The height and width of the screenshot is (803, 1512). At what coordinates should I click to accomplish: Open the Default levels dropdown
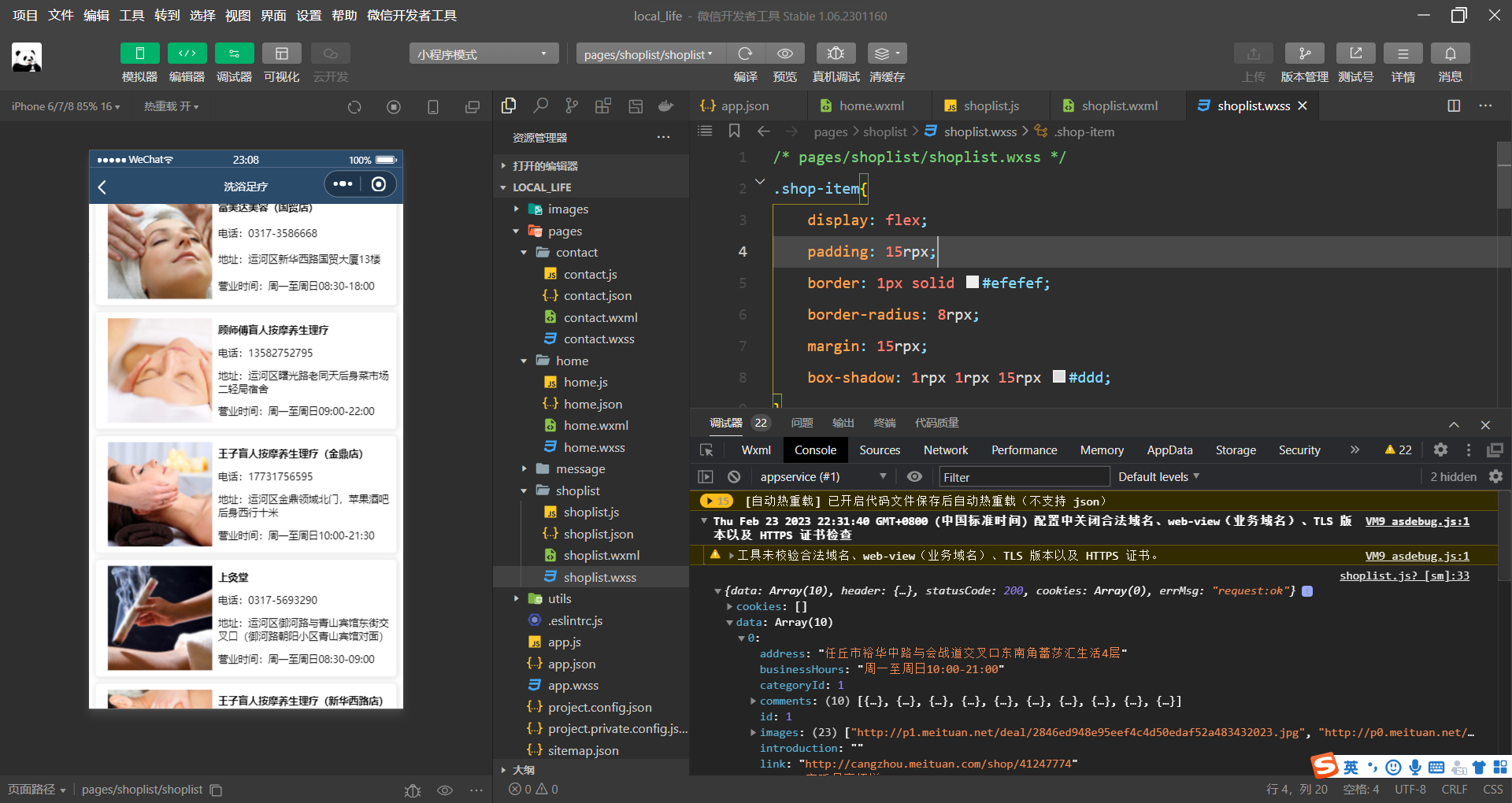(x=1158, y=476)
